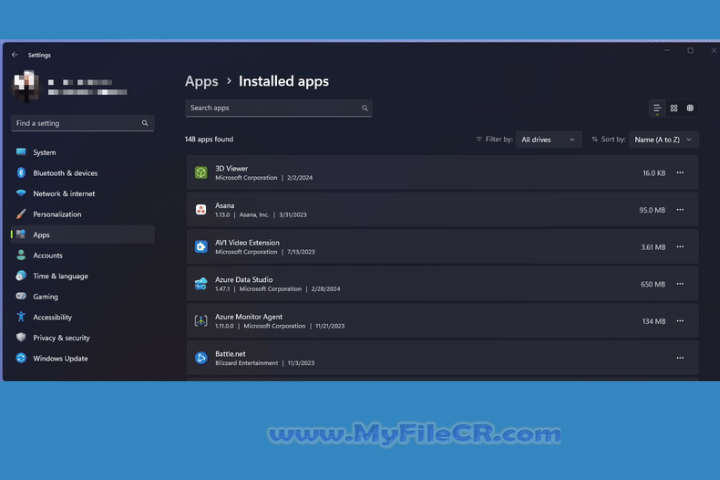Open Windows Update settings
720x480 pixels.
coord(83,358)
